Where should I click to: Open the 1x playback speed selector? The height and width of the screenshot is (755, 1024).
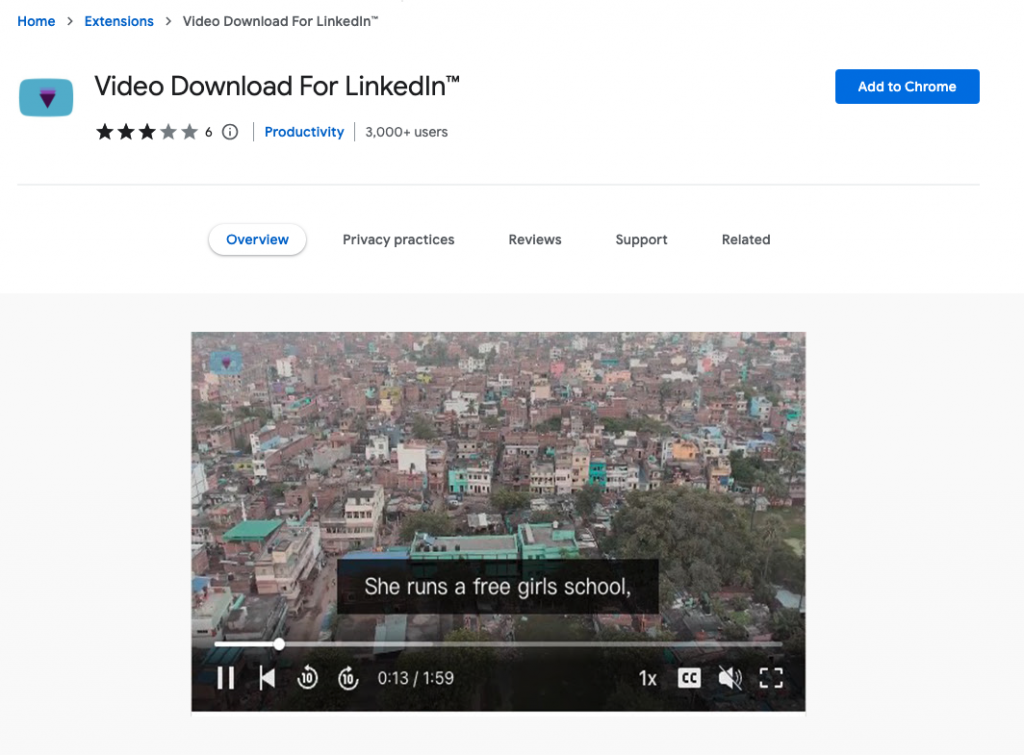[x=647, y=678]
